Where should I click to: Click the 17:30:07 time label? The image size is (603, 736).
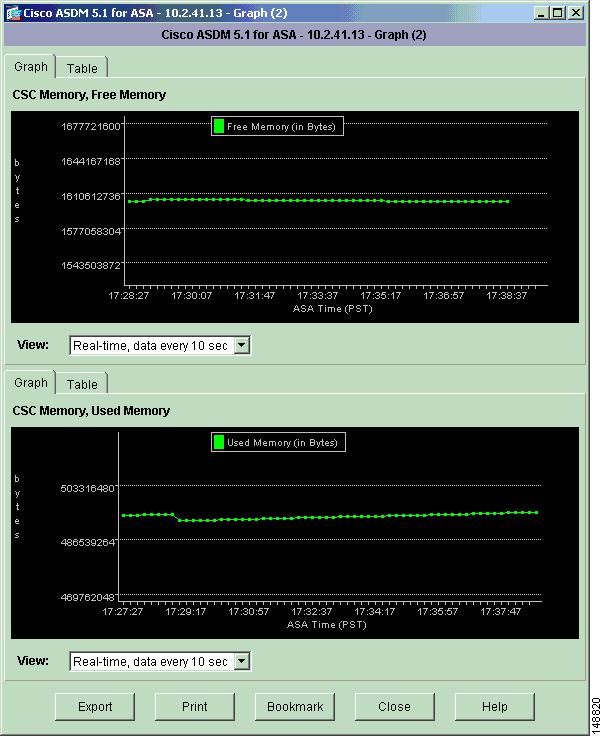pos(191,296)
